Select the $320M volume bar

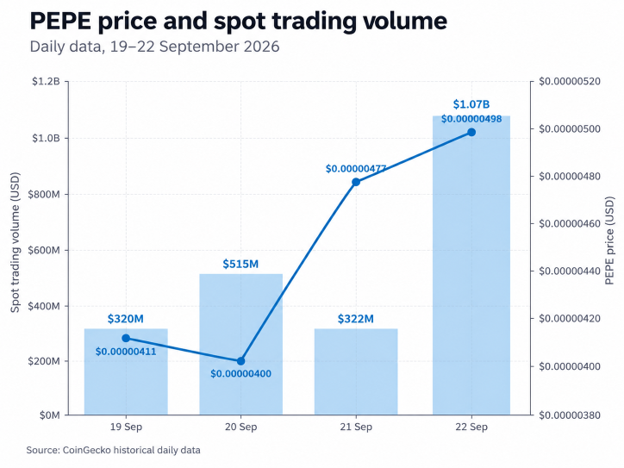(x=126, y=372)
